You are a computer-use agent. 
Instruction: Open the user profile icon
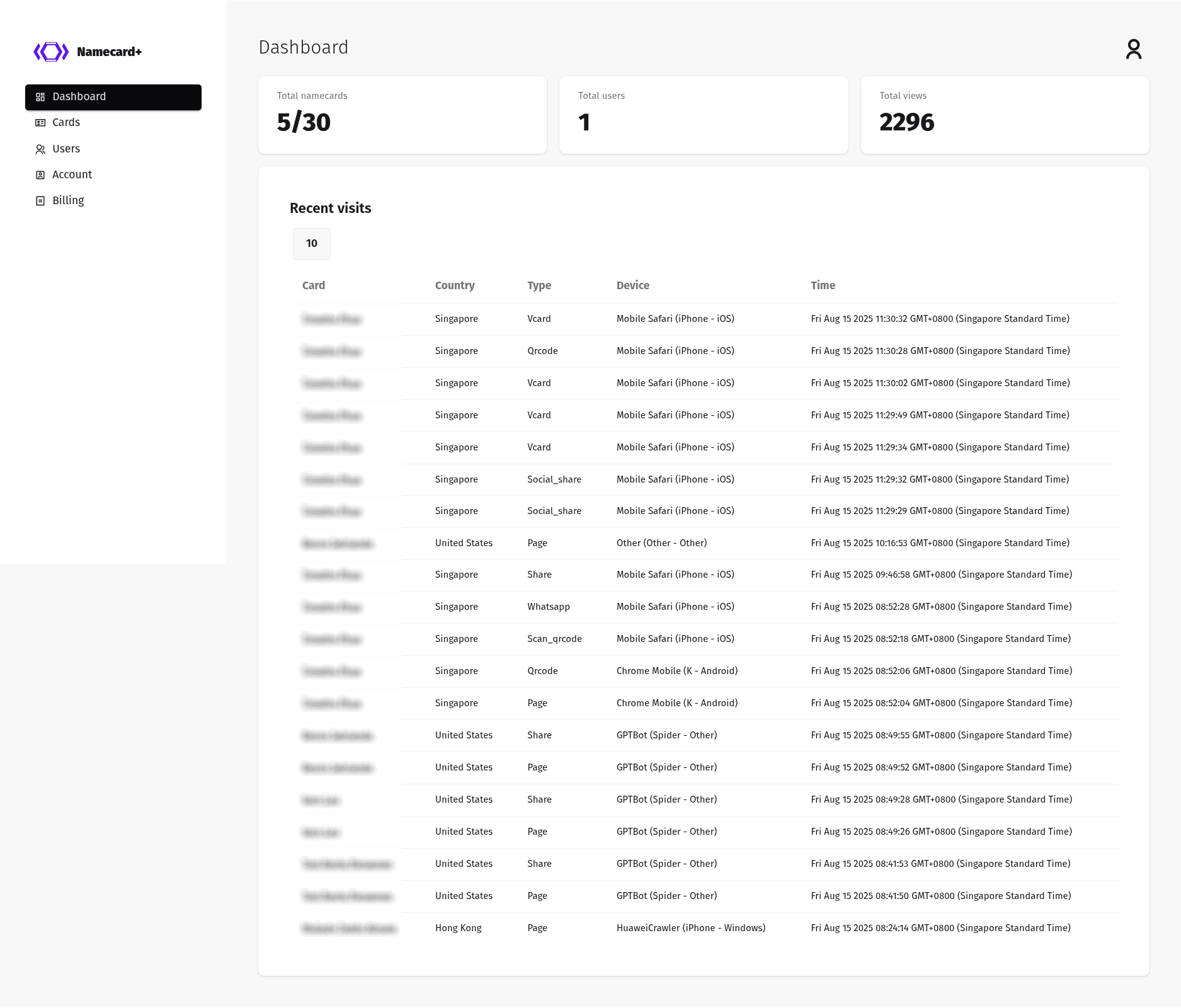point(1133,49)
